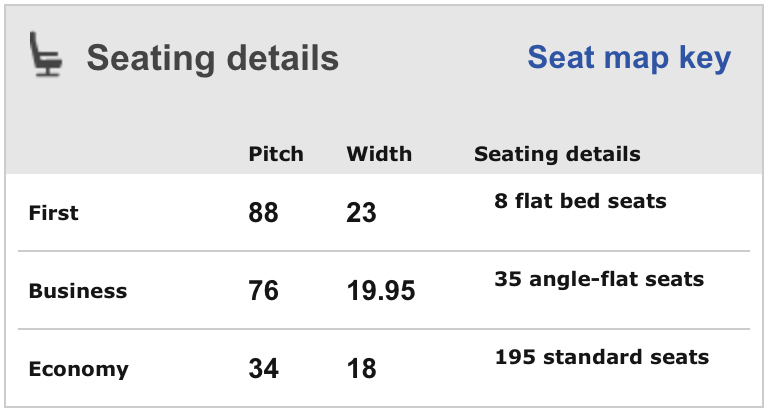This screenshot has height=414, width=770.
Task: Open the Seat map key link
Action: 629,58
